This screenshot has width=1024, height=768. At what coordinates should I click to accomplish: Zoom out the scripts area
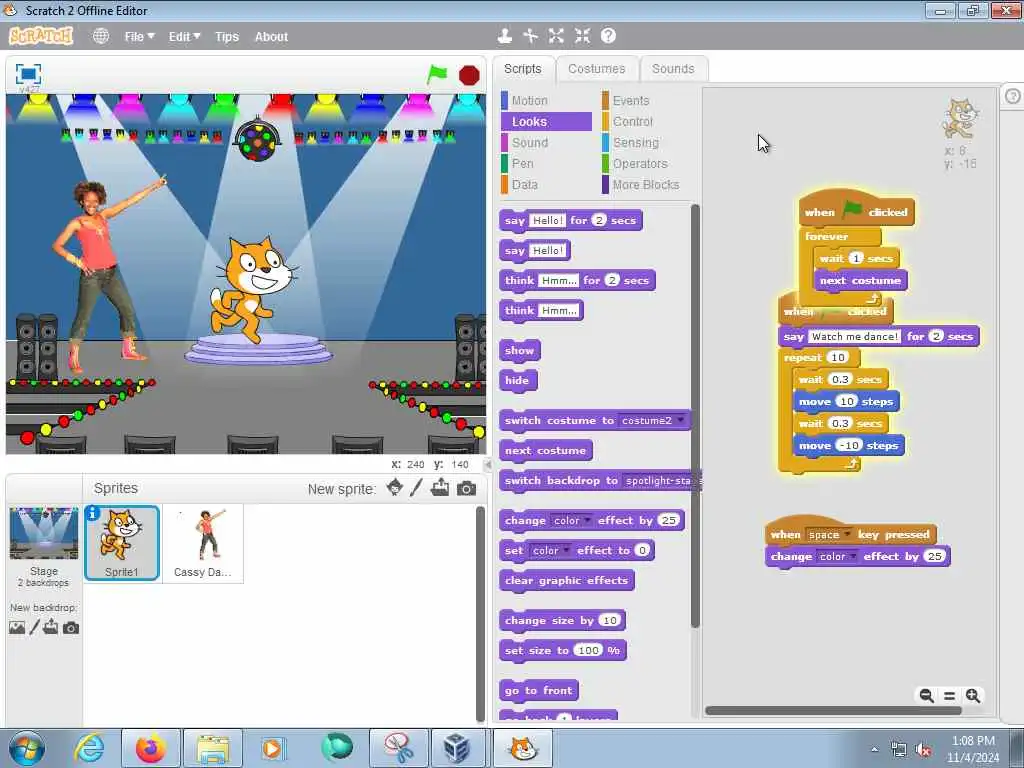pyautogui.click(x=926, y=696)
